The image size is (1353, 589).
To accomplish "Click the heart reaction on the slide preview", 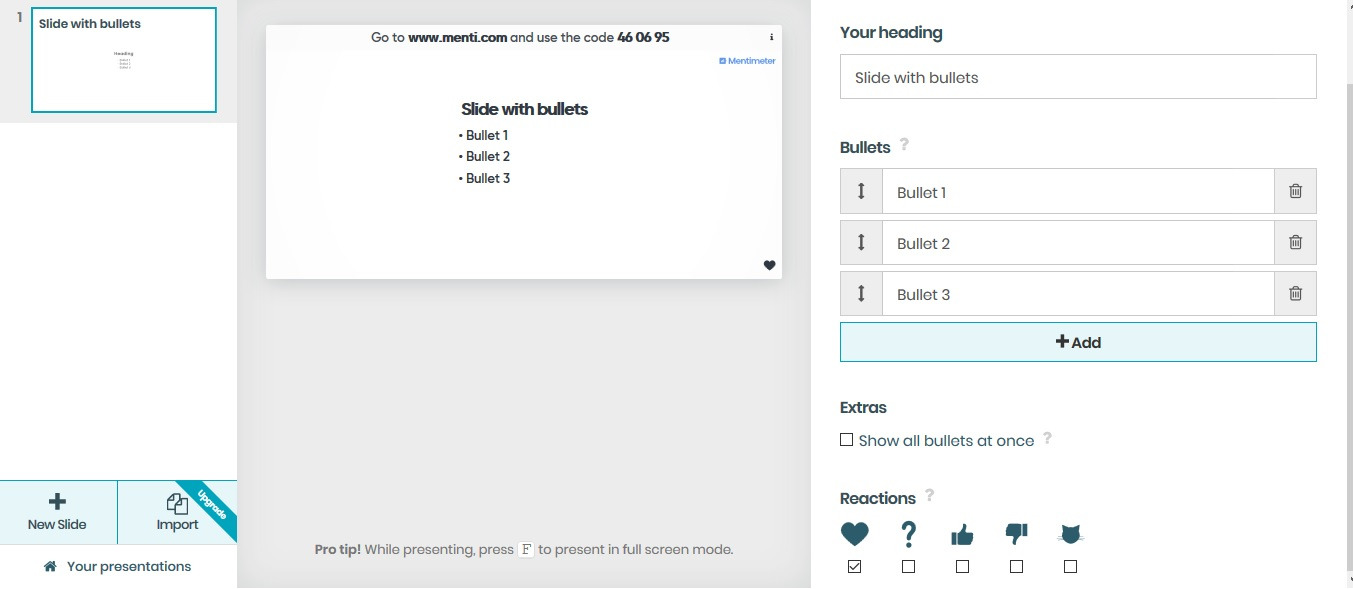I will (x=769, y=265).
